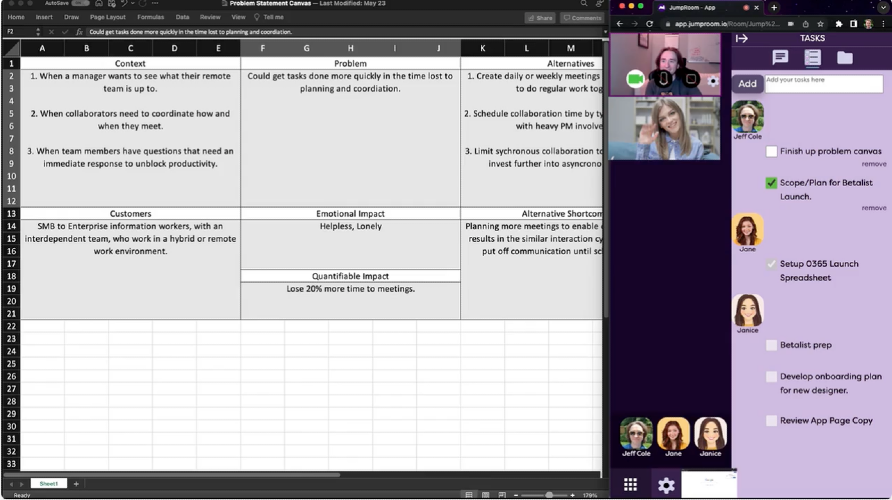Click the Chrome profile avatar
The width and height of the screenshot is (892, 500).
pyautogui.click(x=868, y=24)
